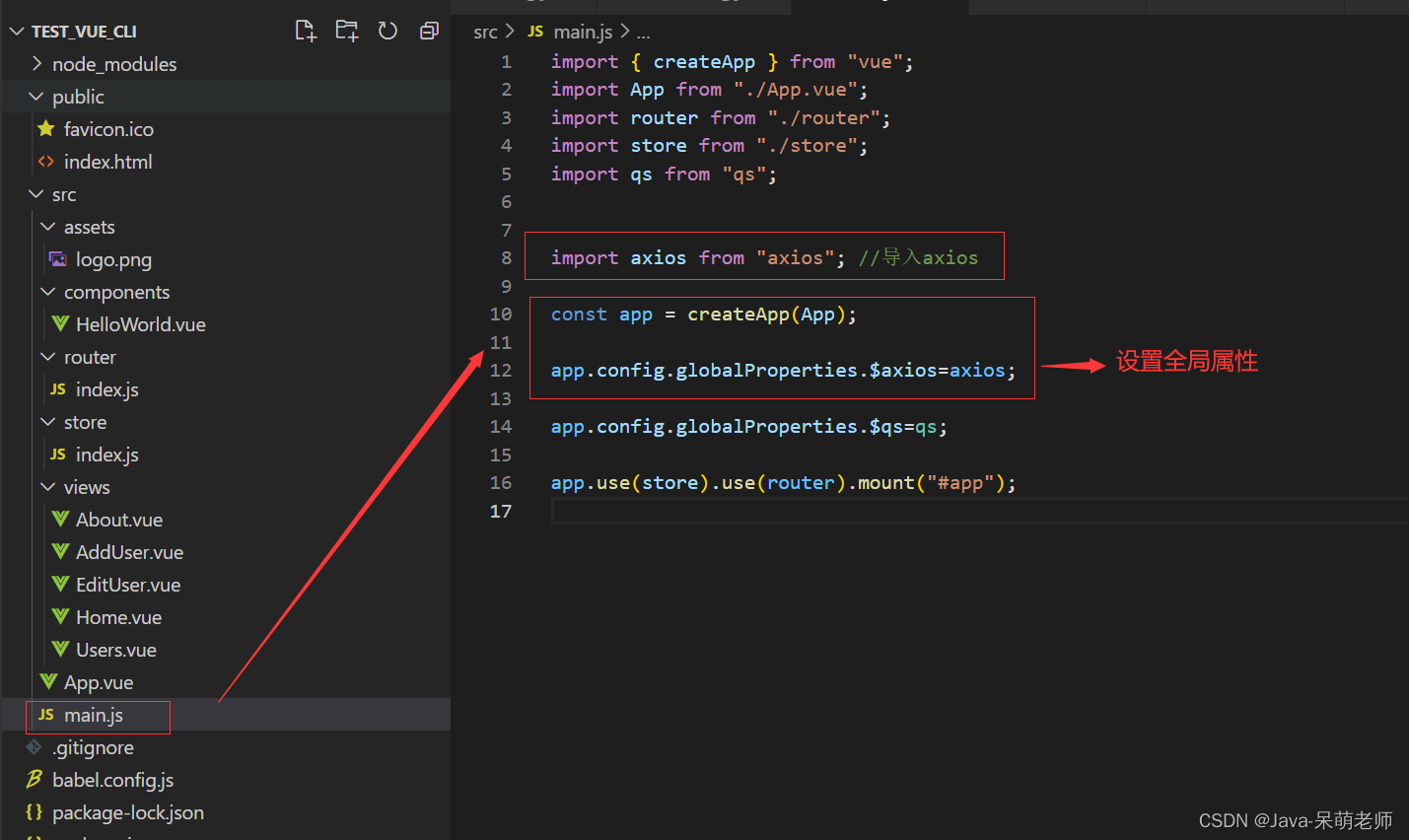This screenshot has width=1409, height=840.
Task: Click "./router" import path on line 3
Action: 823,117
